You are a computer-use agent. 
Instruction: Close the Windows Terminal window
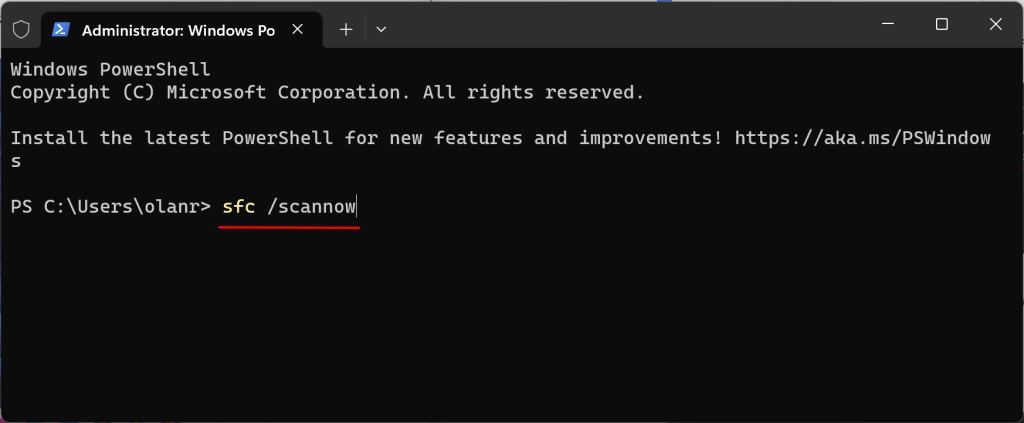point(996,24)
